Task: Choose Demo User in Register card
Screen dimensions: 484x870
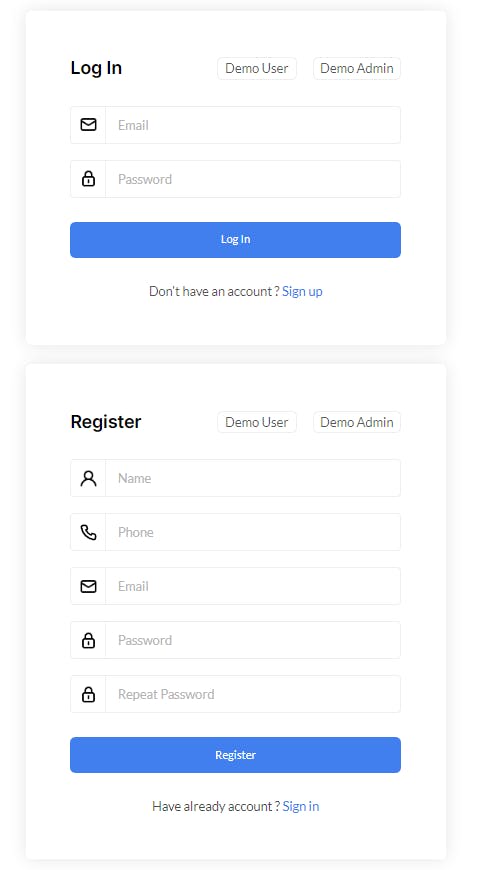Action: pyautogui.click(x=256, y=422)
